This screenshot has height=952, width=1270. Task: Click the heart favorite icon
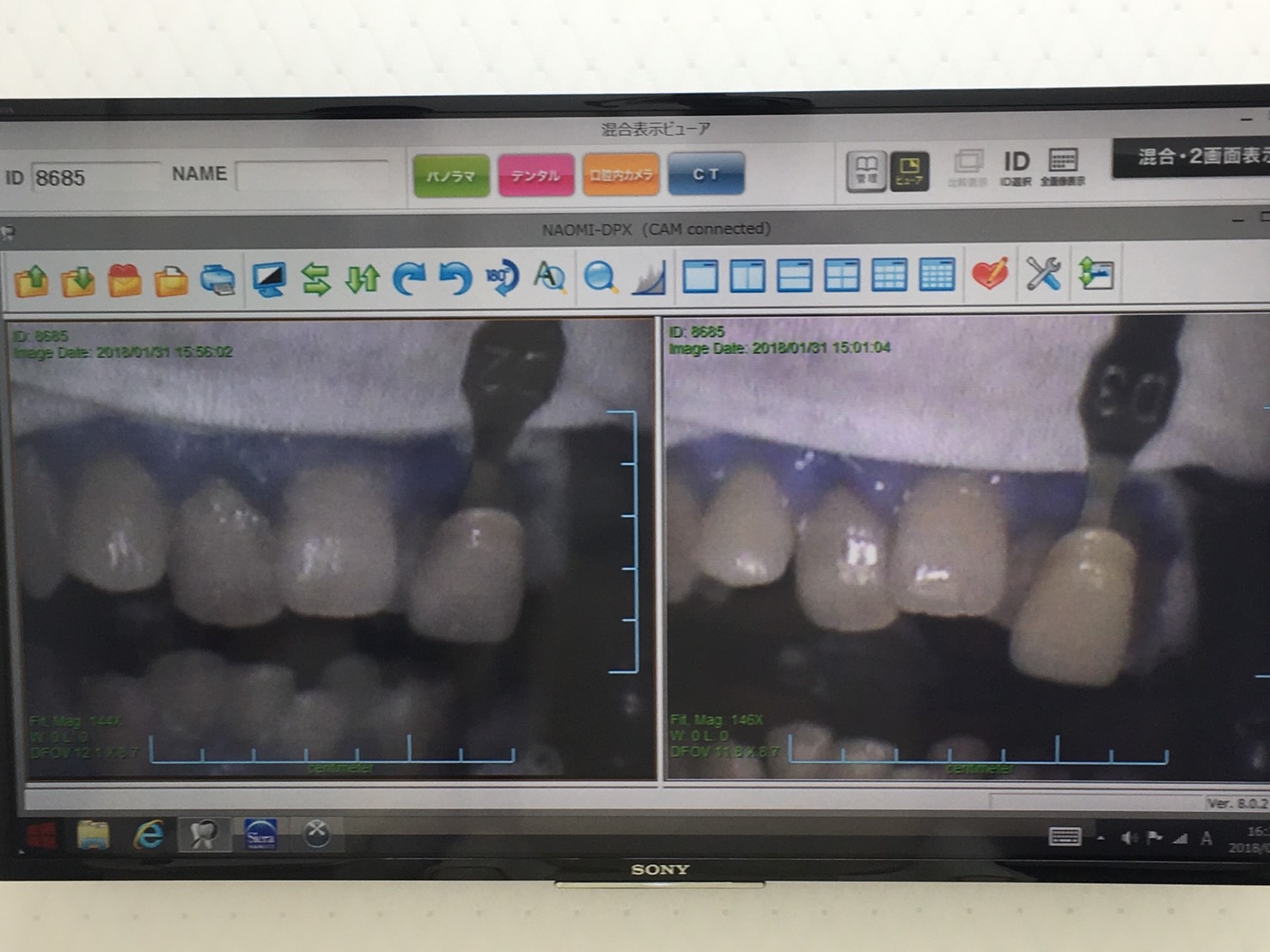pos(990,275)
